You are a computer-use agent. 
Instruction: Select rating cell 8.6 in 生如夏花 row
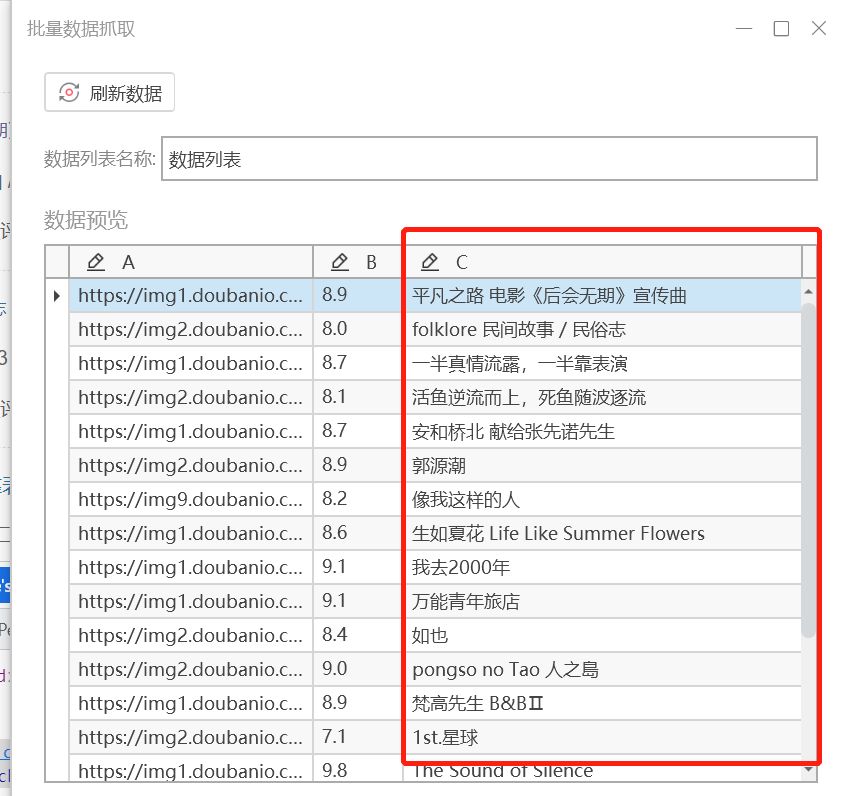click(x=357, y=533)
